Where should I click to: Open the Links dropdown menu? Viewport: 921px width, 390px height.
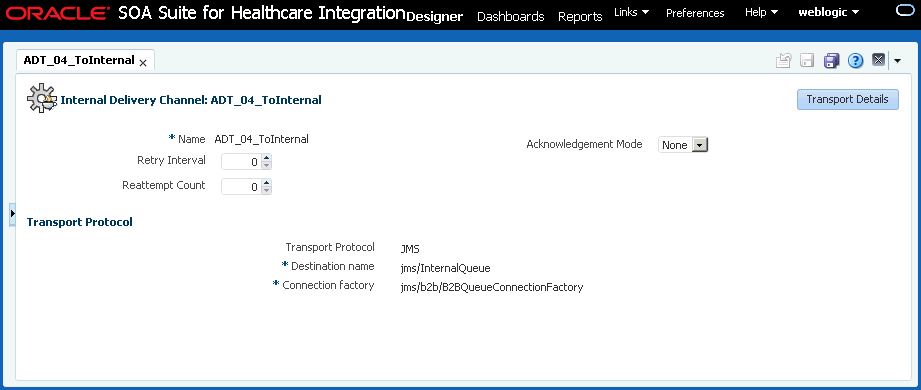(x=631, y=12)
